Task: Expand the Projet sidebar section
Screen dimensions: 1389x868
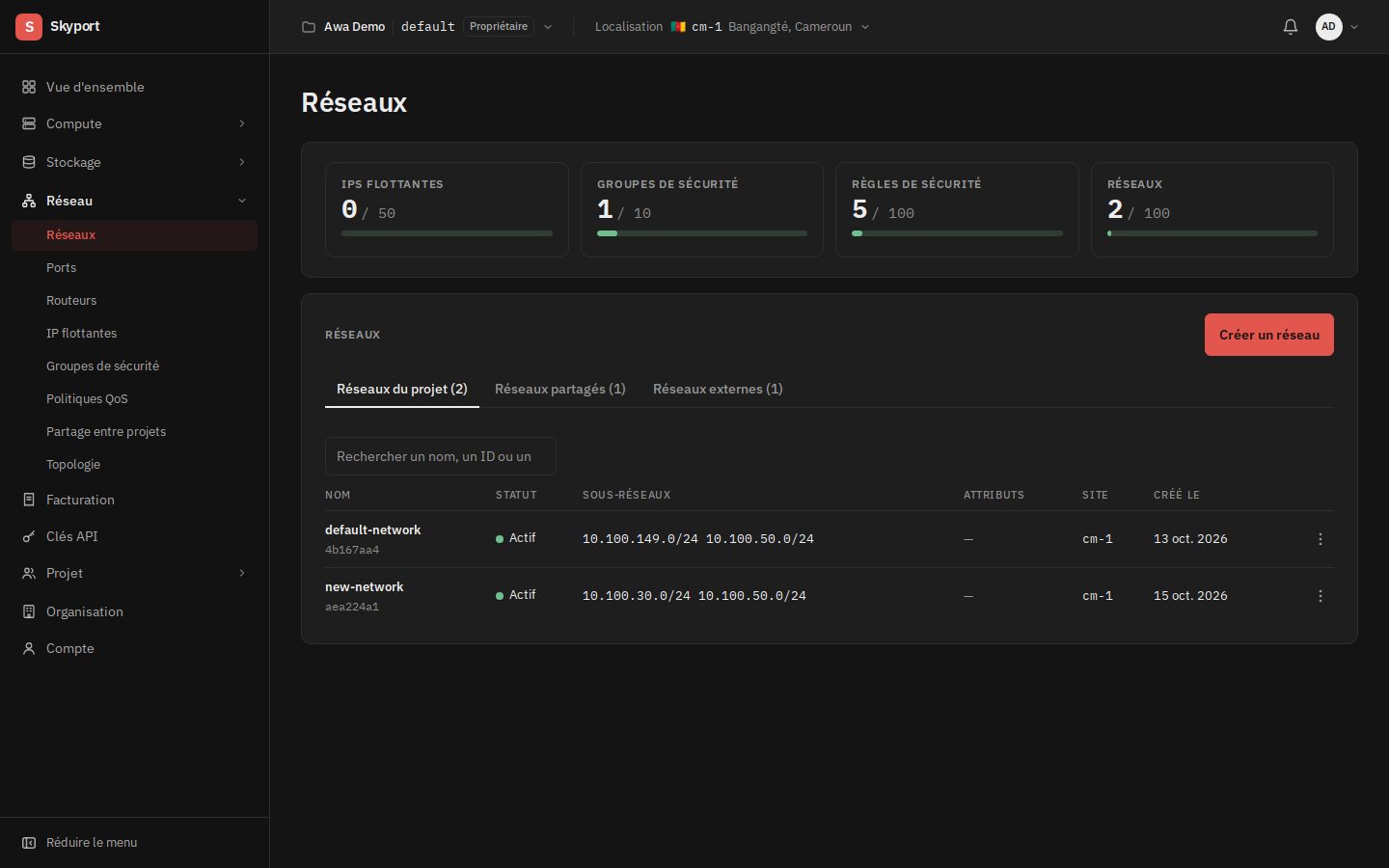Action: tap(242, 573)
